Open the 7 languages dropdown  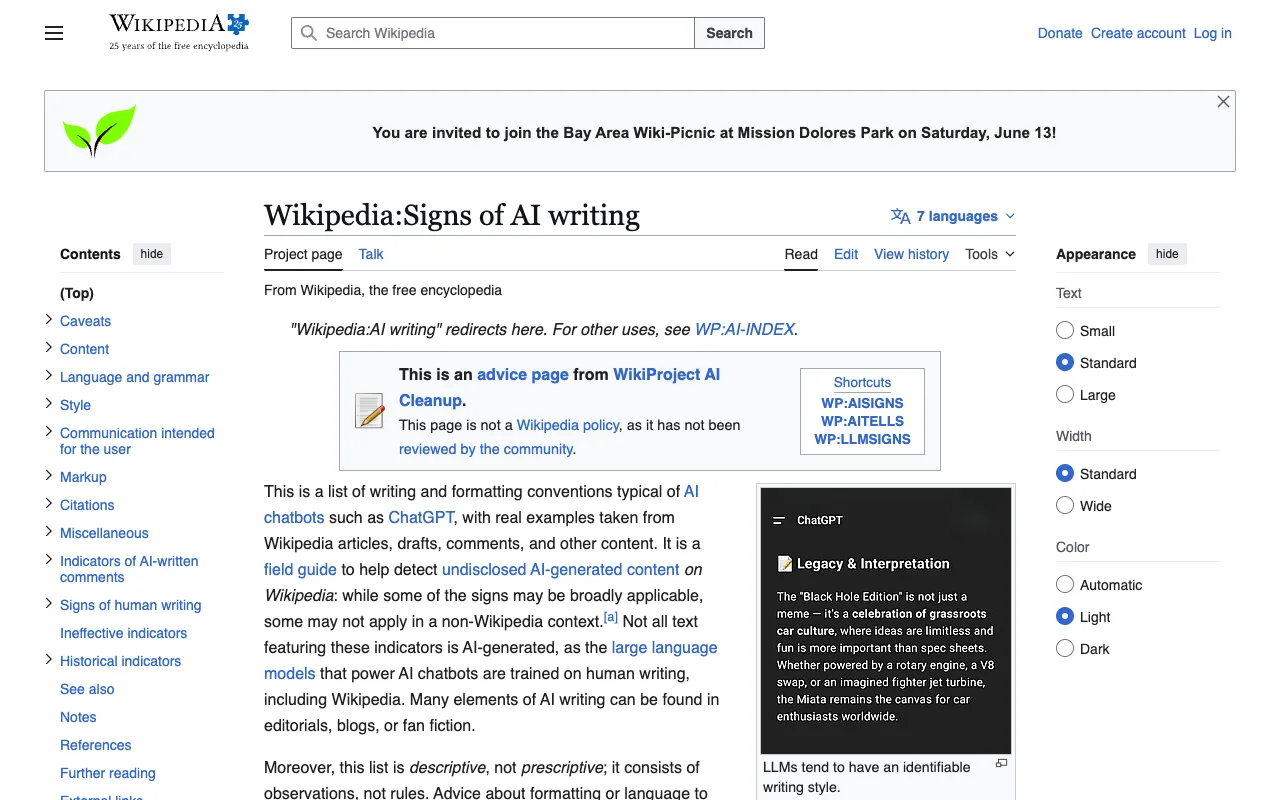pos(953,216)
